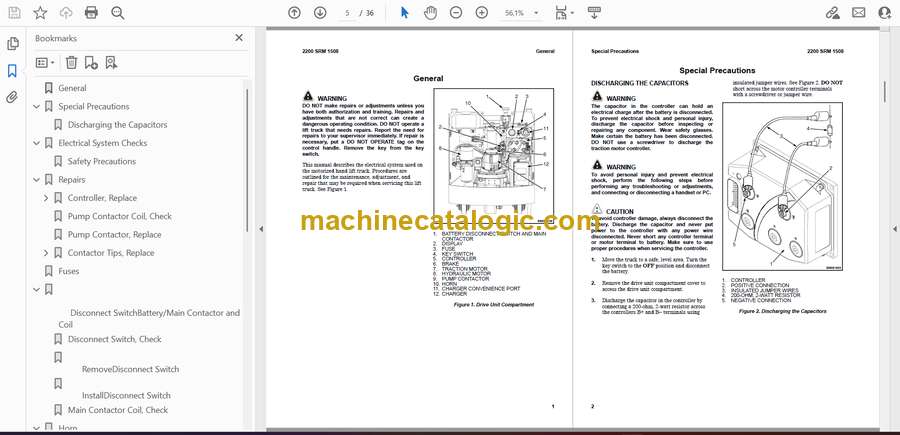This screenshot has height=435, width=900.
Task: Close the Bookmarks panel
Action: (239, 38)
